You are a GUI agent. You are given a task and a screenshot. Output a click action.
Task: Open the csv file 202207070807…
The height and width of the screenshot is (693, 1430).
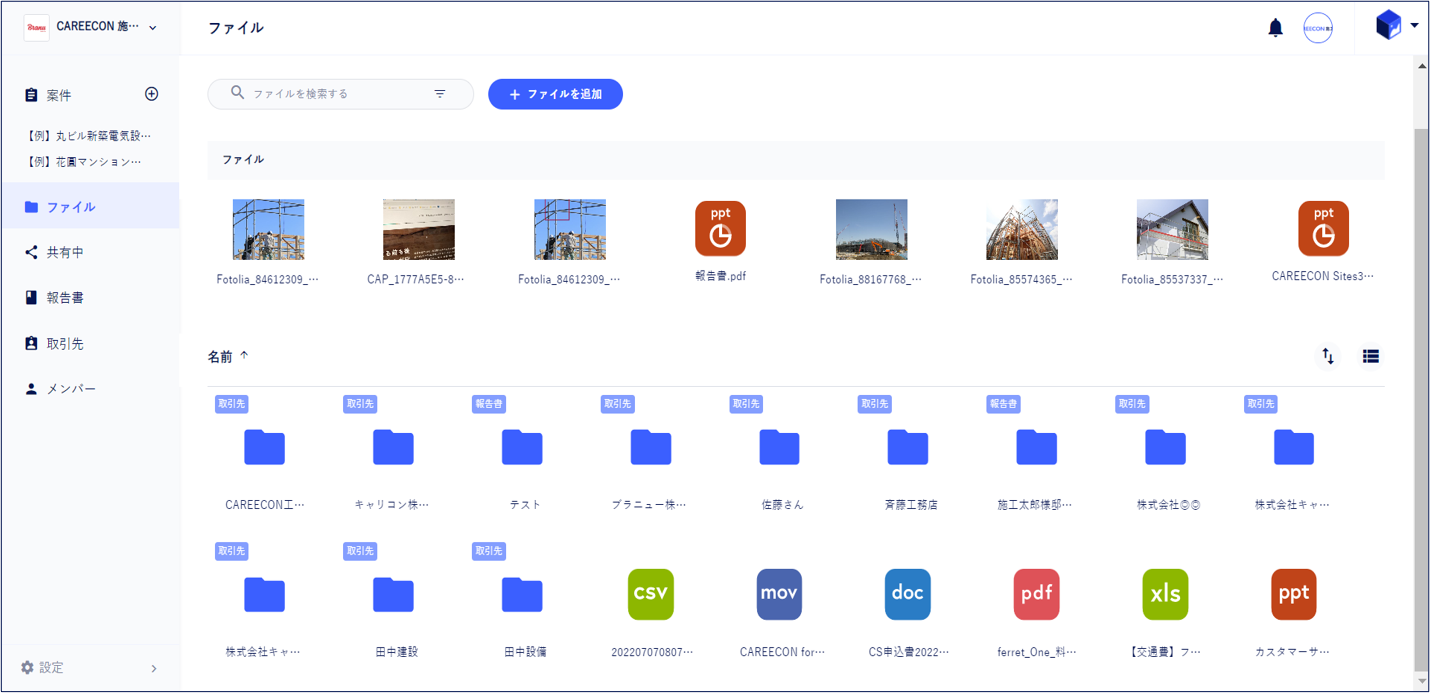pyautogui.click(x=651, y=594)
